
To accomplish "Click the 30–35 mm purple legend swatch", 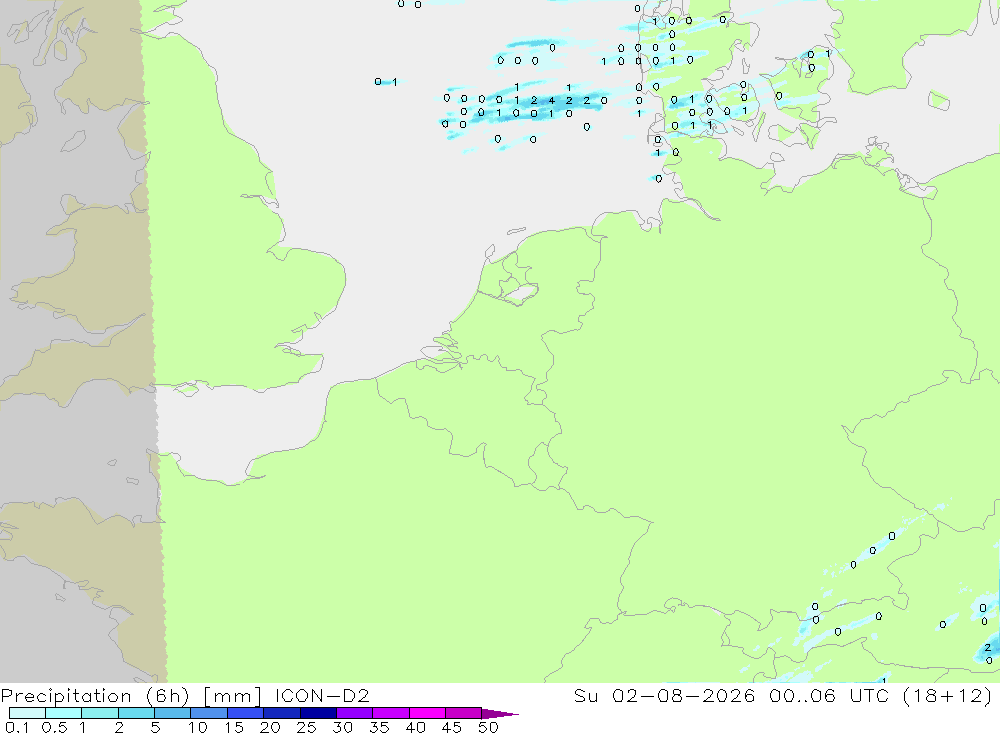I will tap(355, 713).
